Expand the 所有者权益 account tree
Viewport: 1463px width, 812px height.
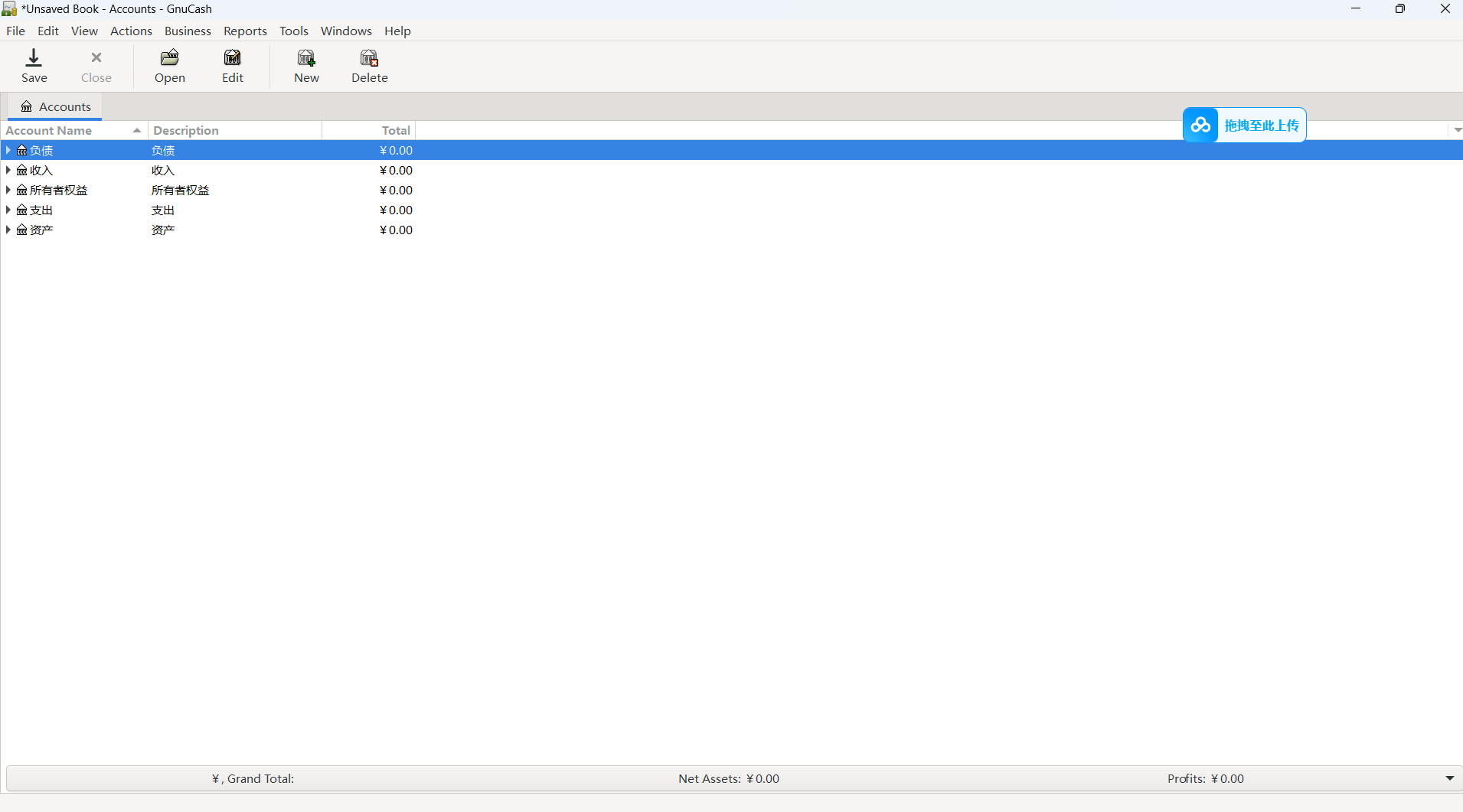point(8,190)
